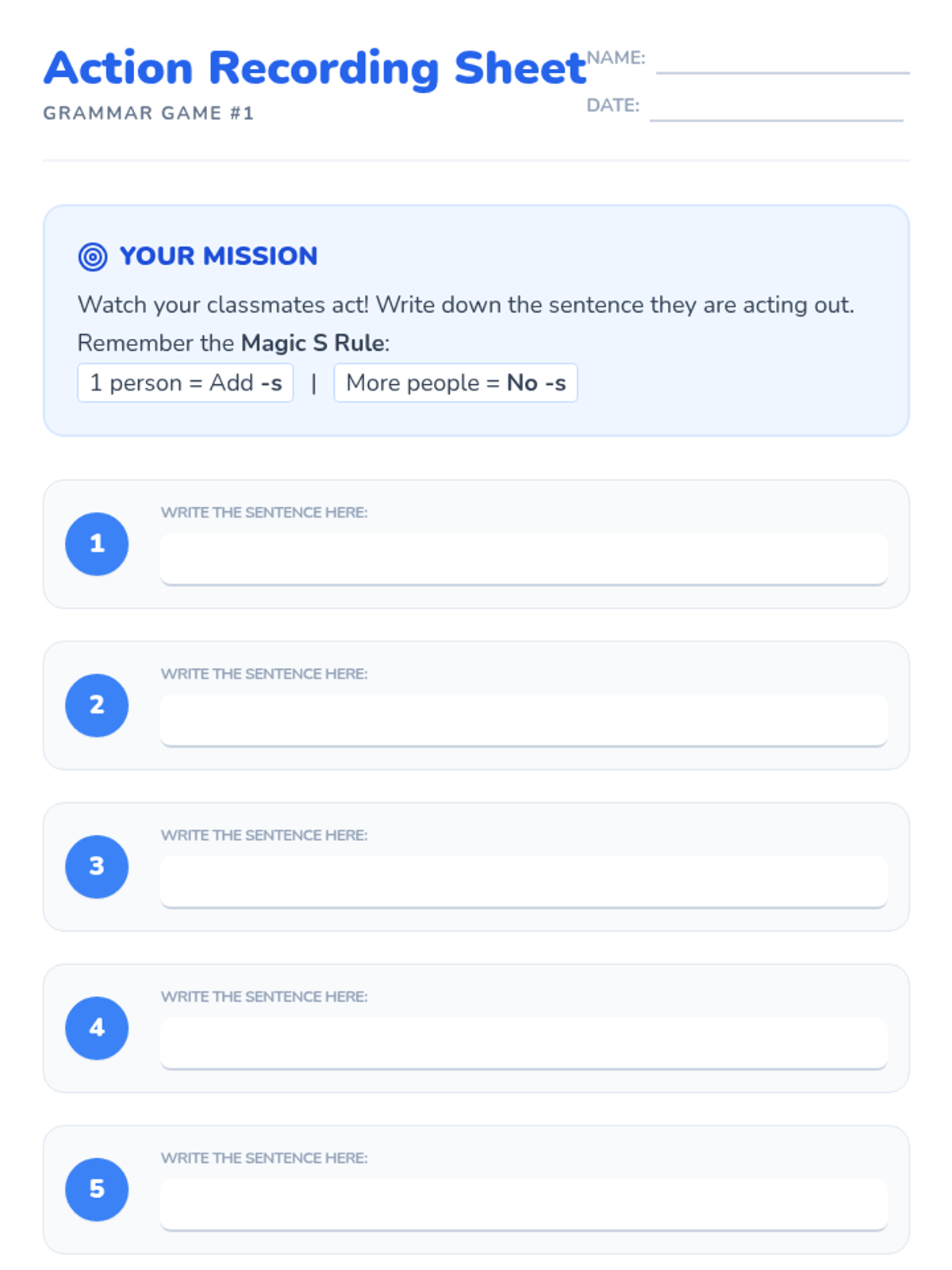Click the target icon beside Your Mission
This screenshot has height=1270, width=952.
93,256
